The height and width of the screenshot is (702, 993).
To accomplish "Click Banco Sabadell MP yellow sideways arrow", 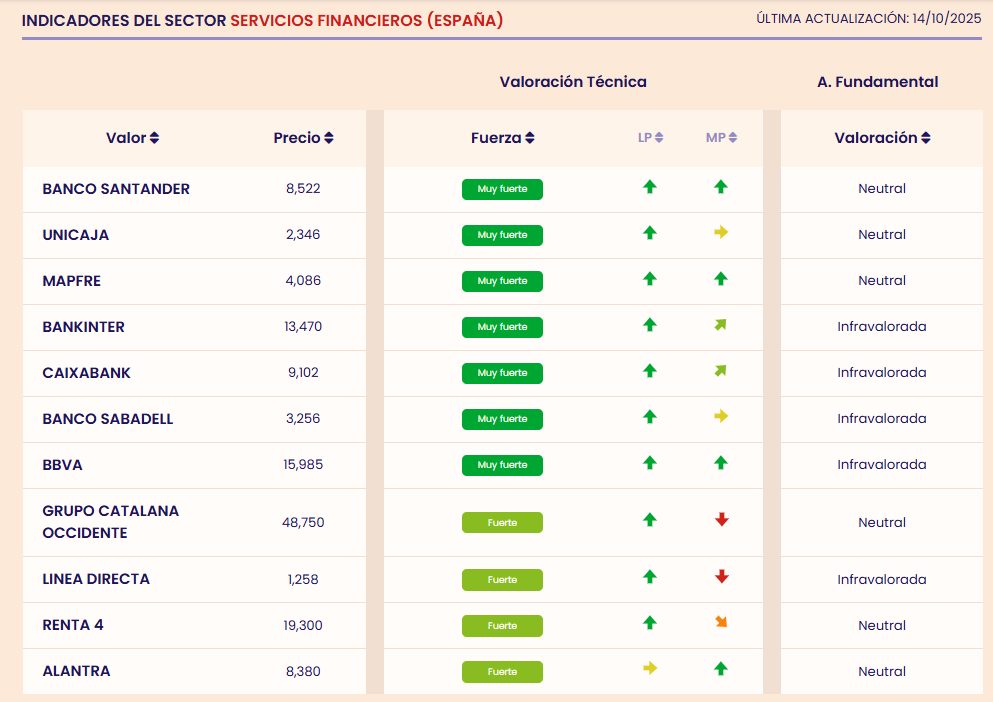I will [x=721, y=416].
